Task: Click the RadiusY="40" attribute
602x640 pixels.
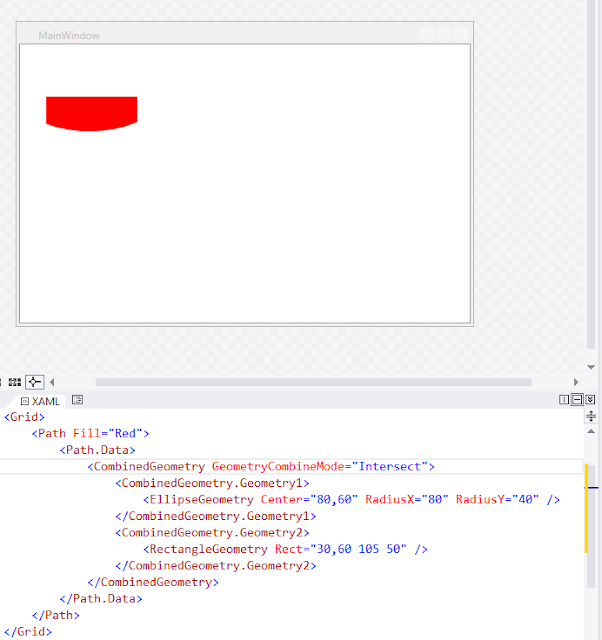Action: point(497,499)
